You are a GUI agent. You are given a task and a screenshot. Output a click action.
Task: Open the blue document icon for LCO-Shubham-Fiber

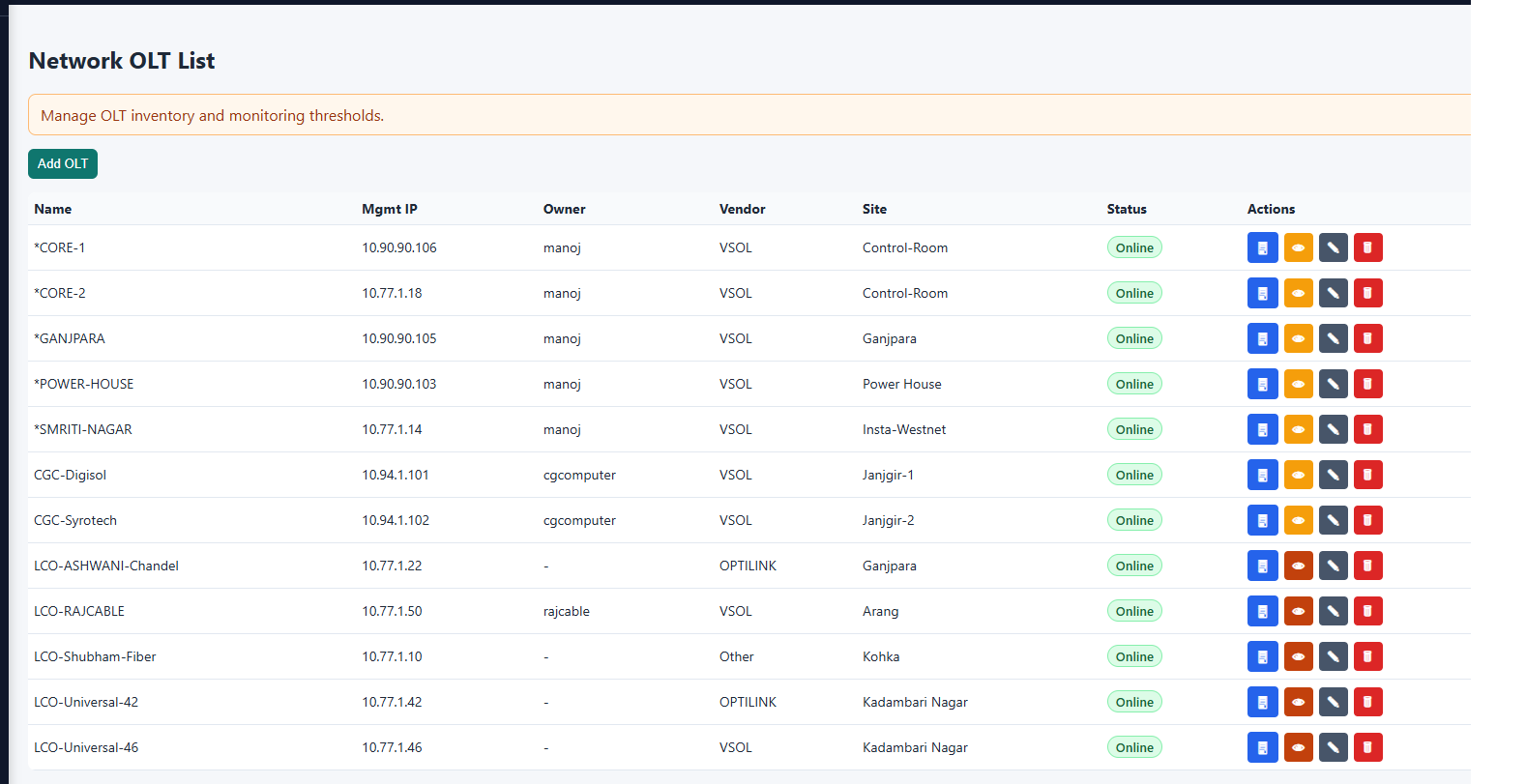[1262, 656]
